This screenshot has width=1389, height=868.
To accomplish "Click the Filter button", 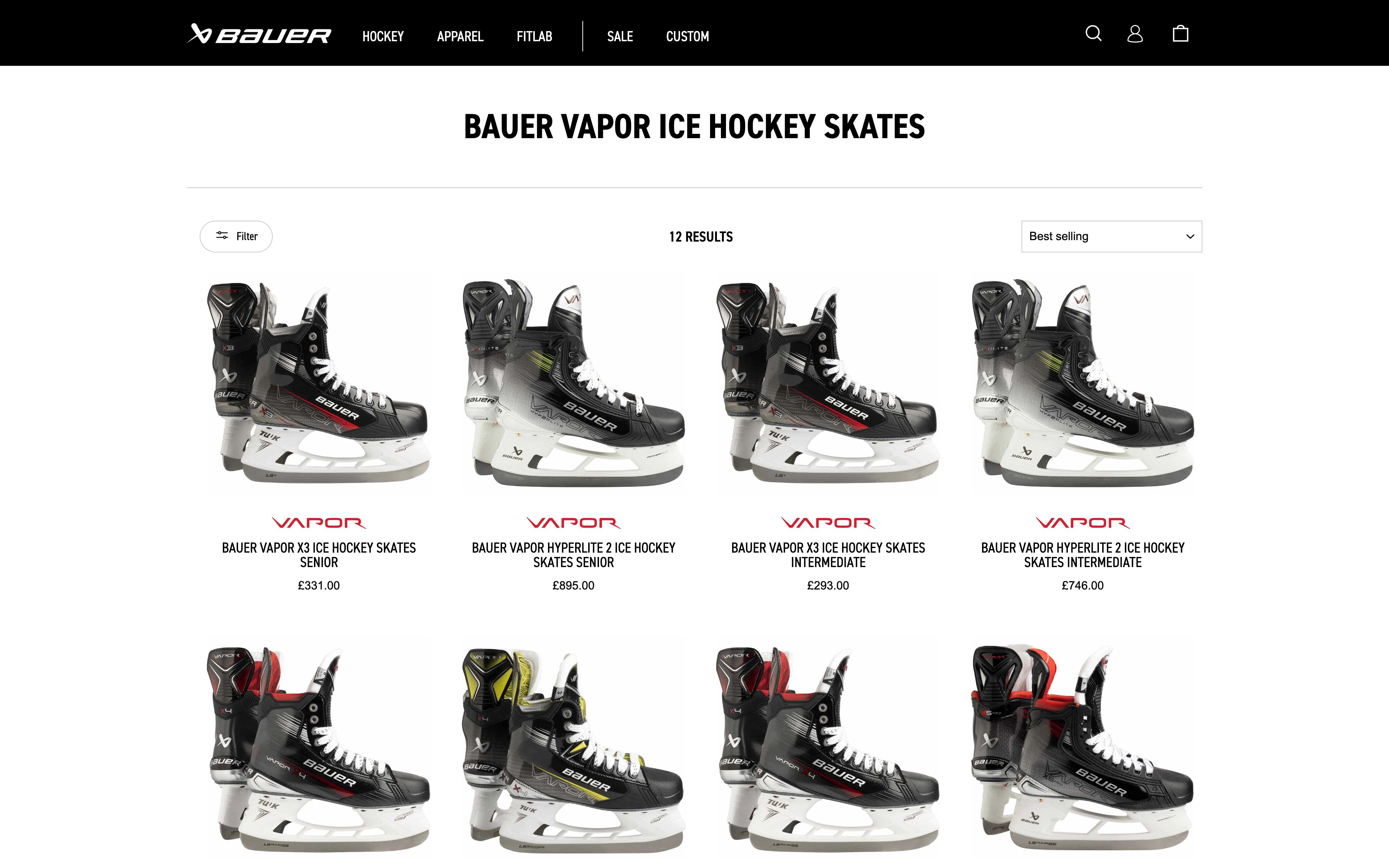I will pos(236,237).
